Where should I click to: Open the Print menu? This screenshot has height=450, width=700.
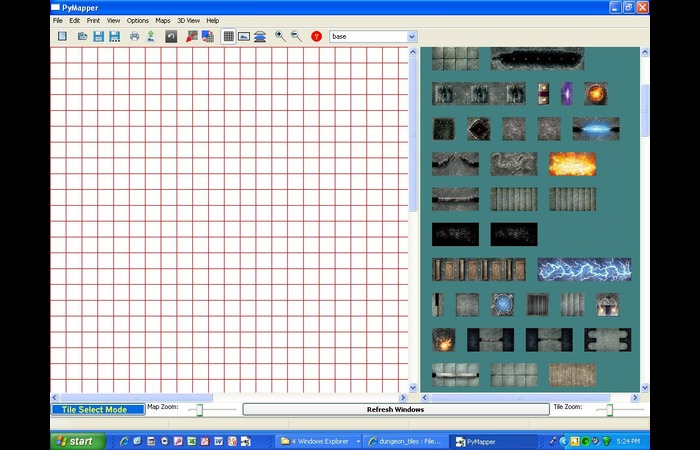tap(93, 21)
